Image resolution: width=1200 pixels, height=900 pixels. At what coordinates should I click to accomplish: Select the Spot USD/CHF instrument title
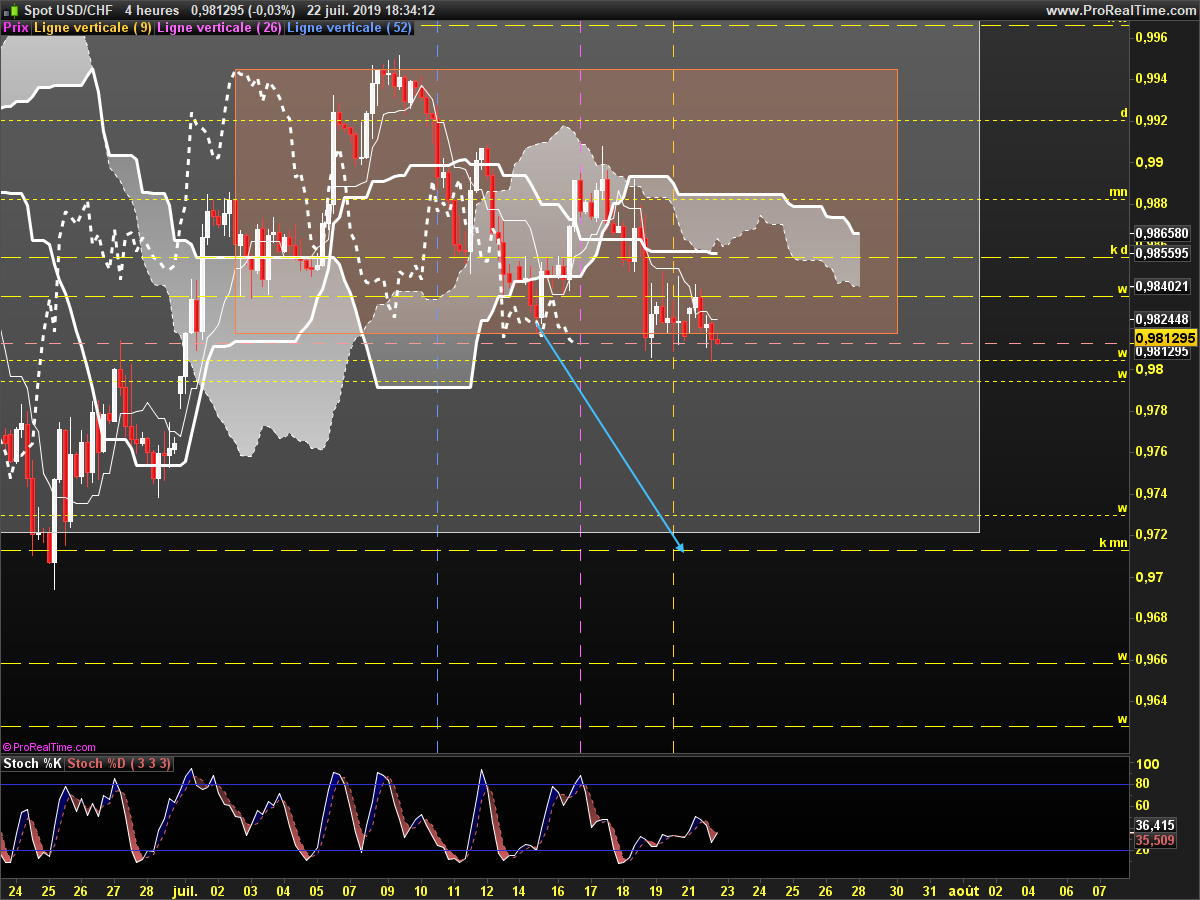[x=68, y=10]
